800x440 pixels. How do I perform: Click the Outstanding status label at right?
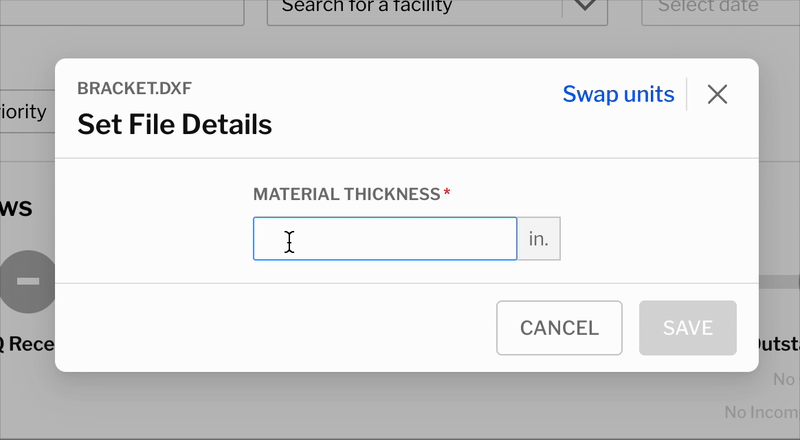click(778, 344)
